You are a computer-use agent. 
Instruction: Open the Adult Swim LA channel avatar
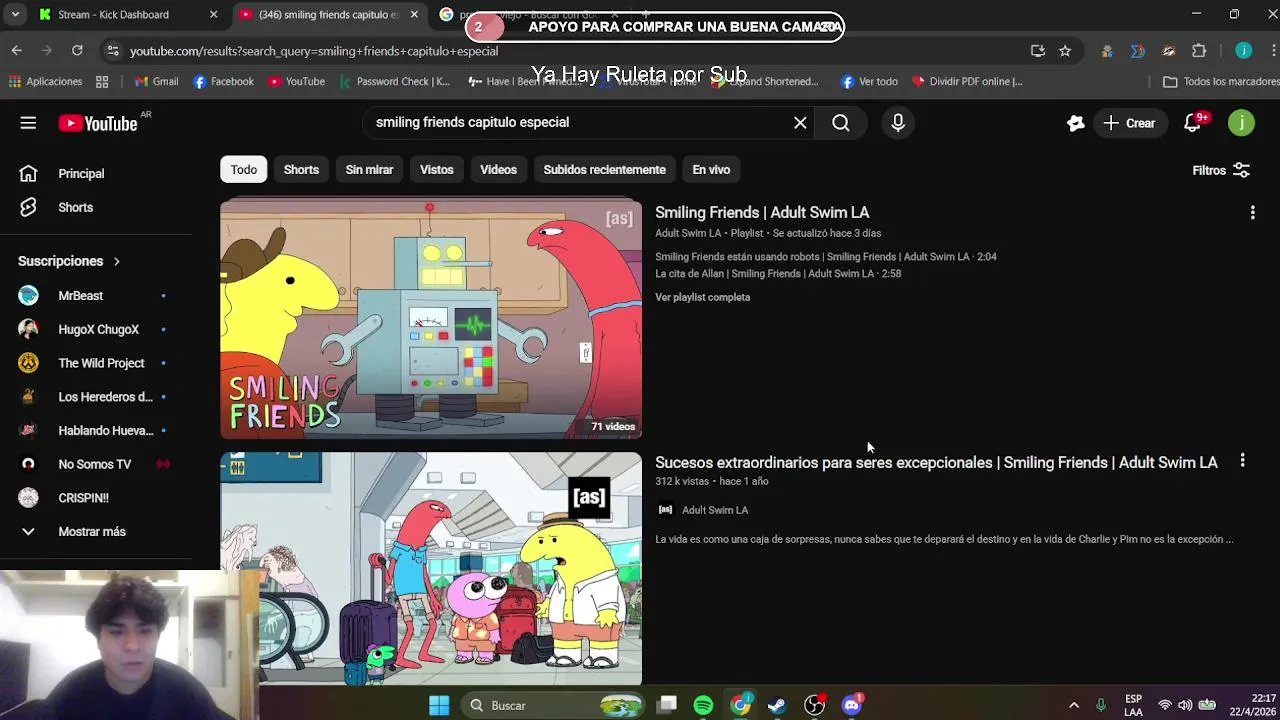click(x=665, y=510)
